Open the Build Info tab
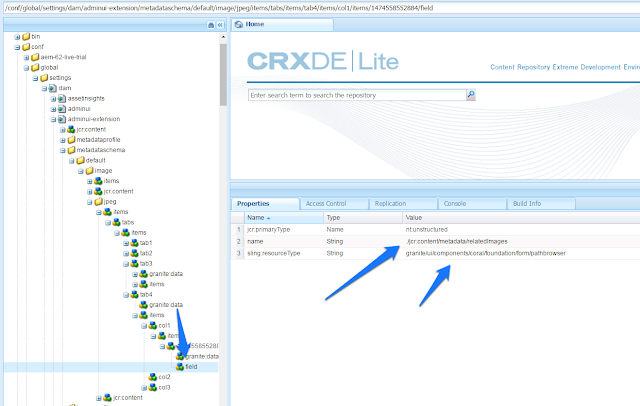The image size is (640, 406). [x=541, y=204]
